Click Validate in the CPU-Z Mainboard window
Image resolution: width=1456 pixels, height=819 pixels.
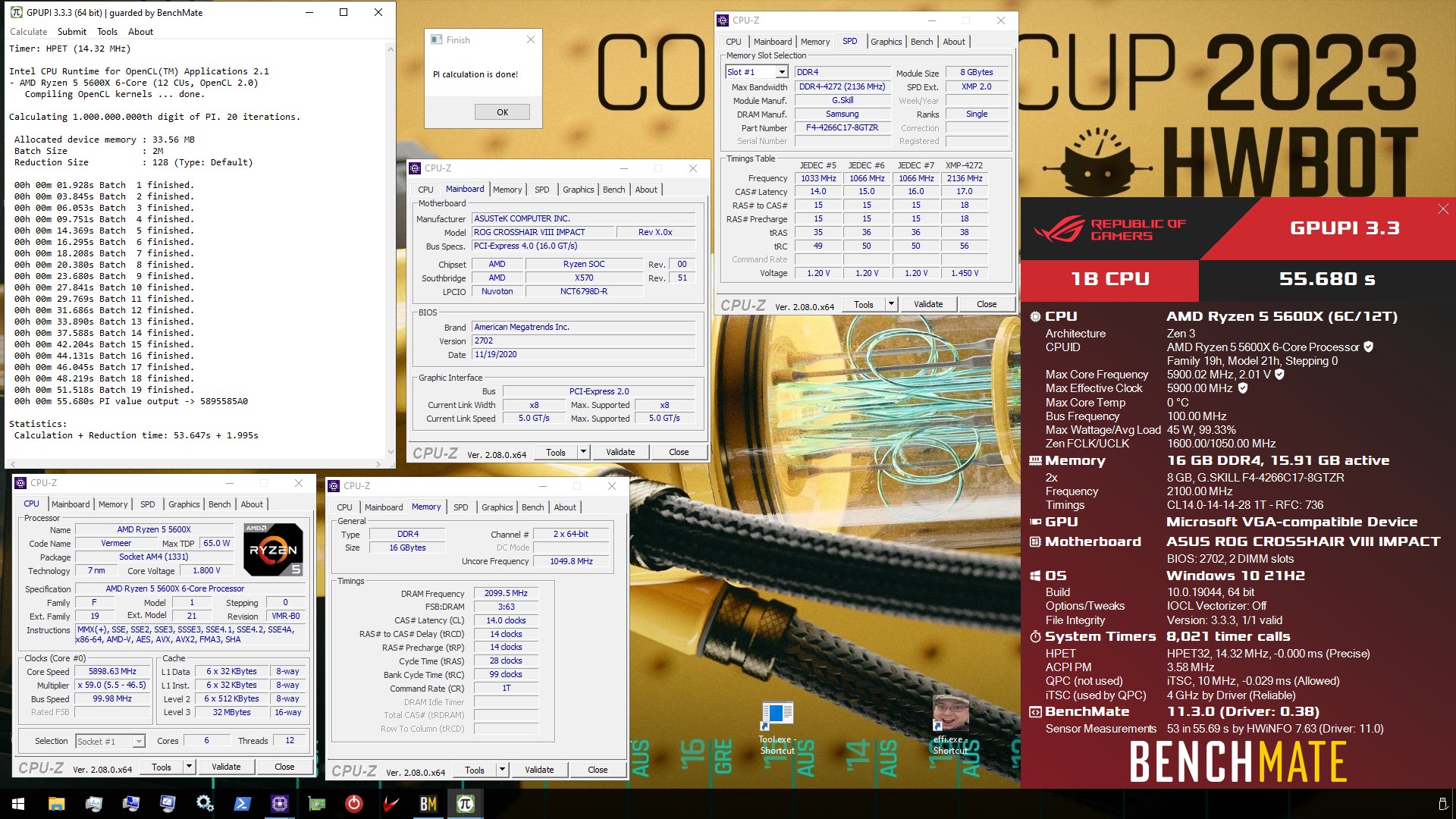click(x=620, y=452)
